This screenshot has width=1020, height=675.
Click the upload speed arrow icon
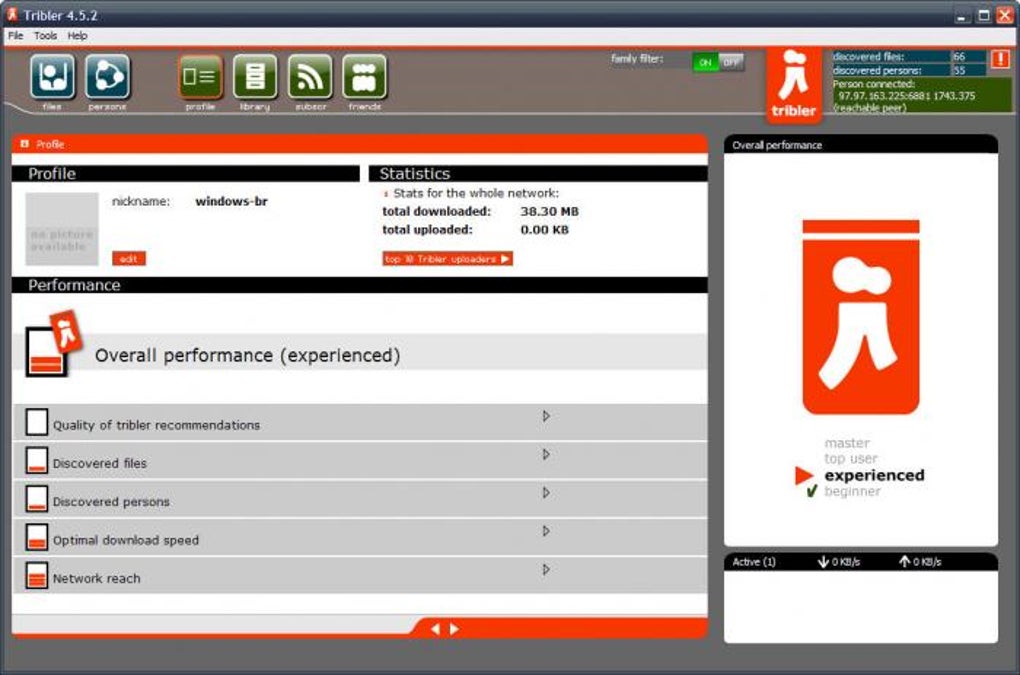(904, 561)
